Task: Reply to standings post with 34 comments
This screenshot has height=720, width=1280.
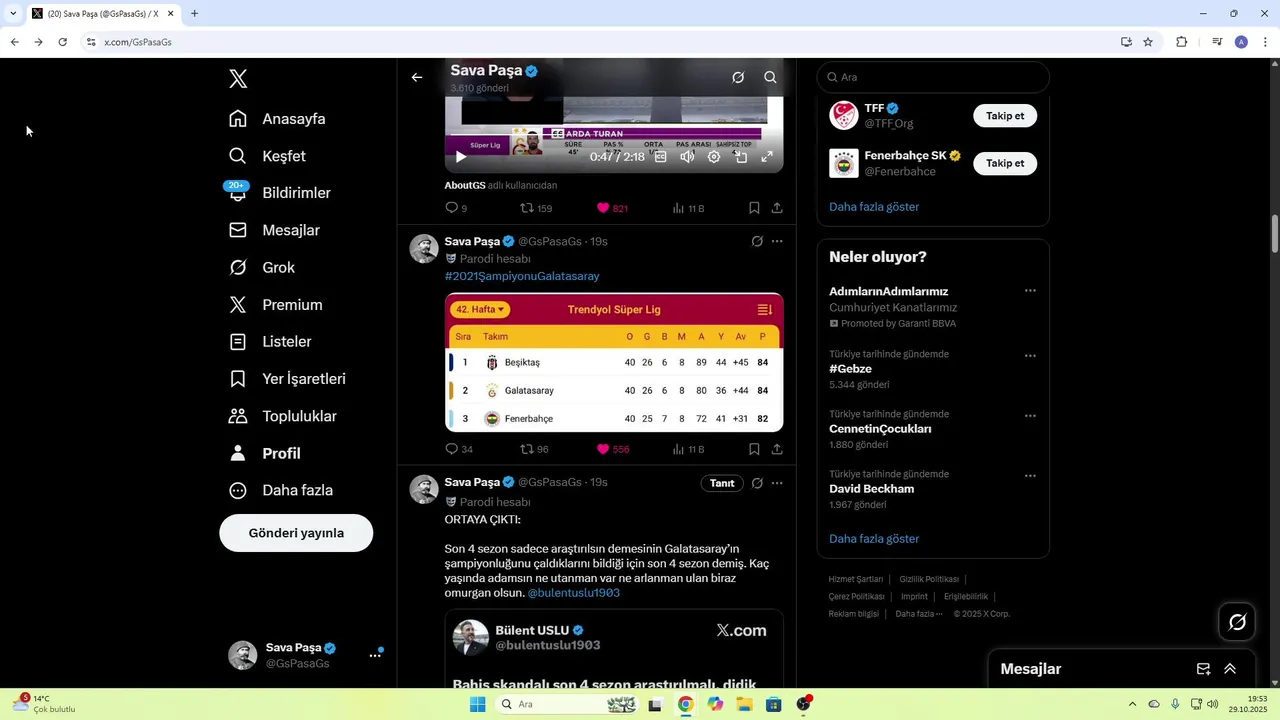Action: coord(459,449)
